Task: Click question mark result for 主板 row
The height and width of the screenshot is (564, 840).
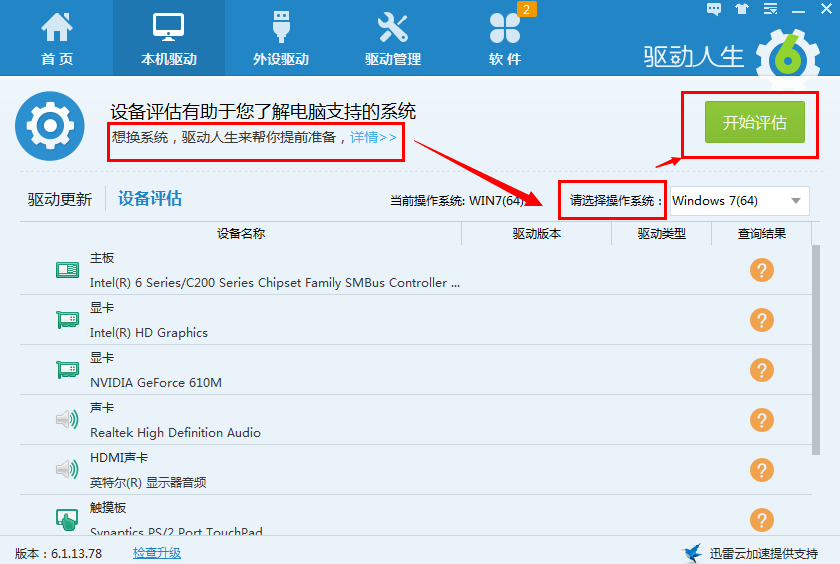Action: point(762,270)
